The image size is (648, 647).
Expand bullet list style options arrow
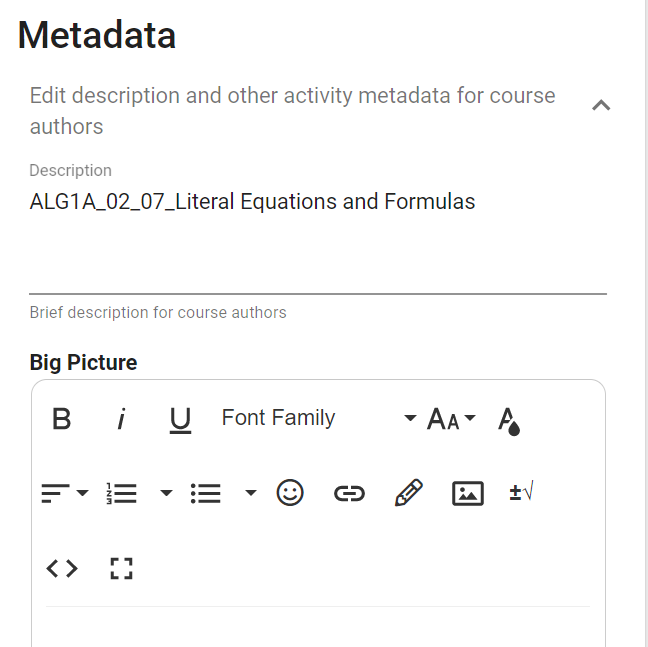(x=250, y=492)
